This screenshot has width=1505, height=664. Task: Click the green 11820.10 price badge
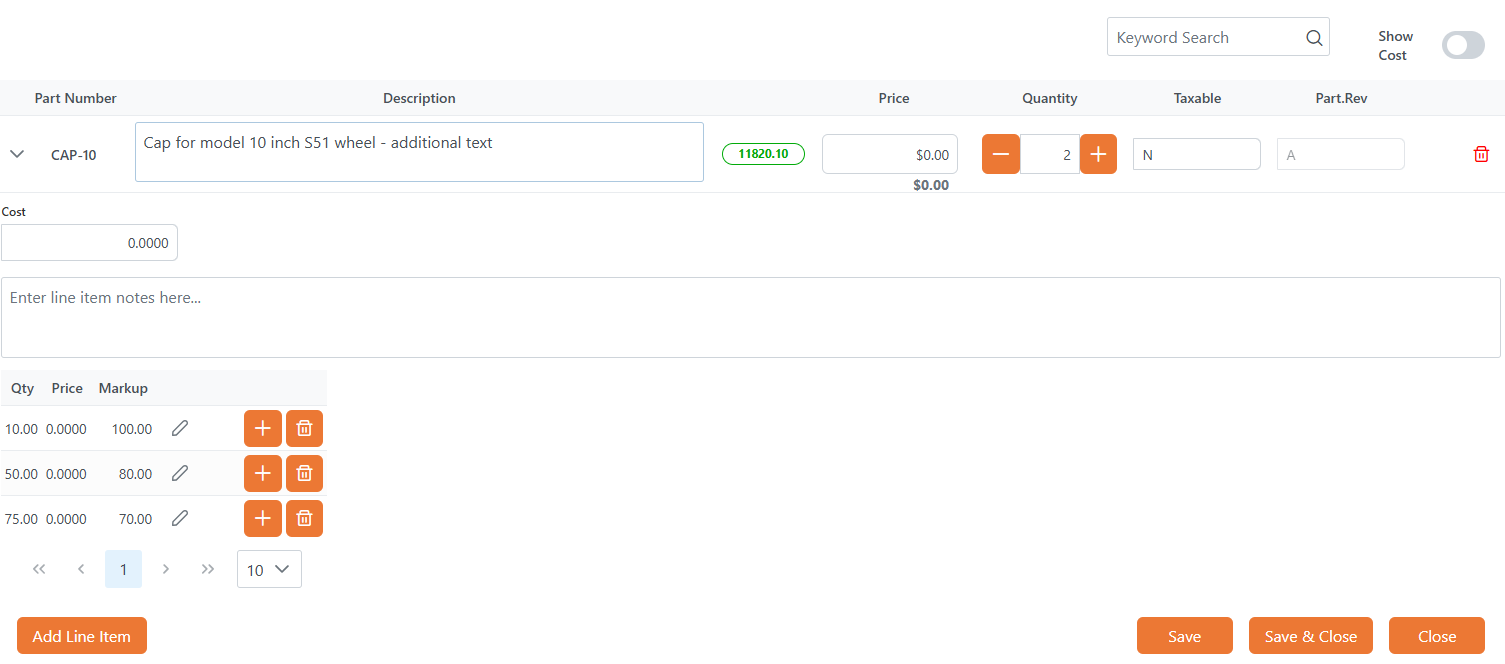[x=763, y=153]
